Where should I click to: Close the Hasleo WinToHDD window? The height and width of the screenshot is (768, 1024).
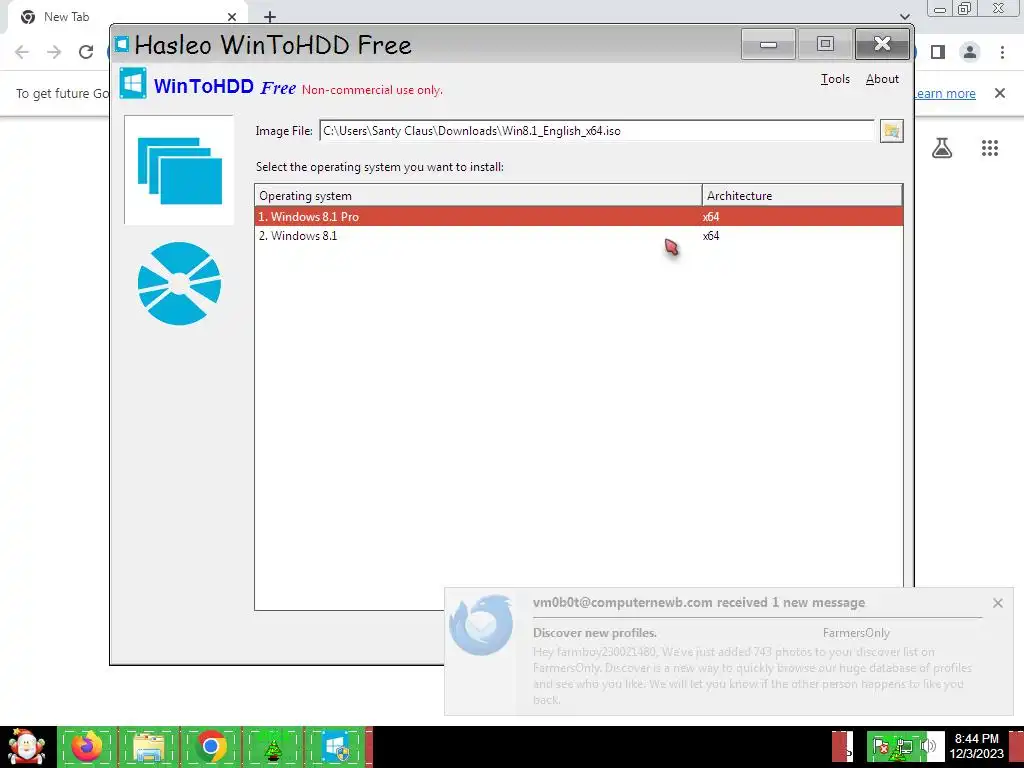[882, 44]
